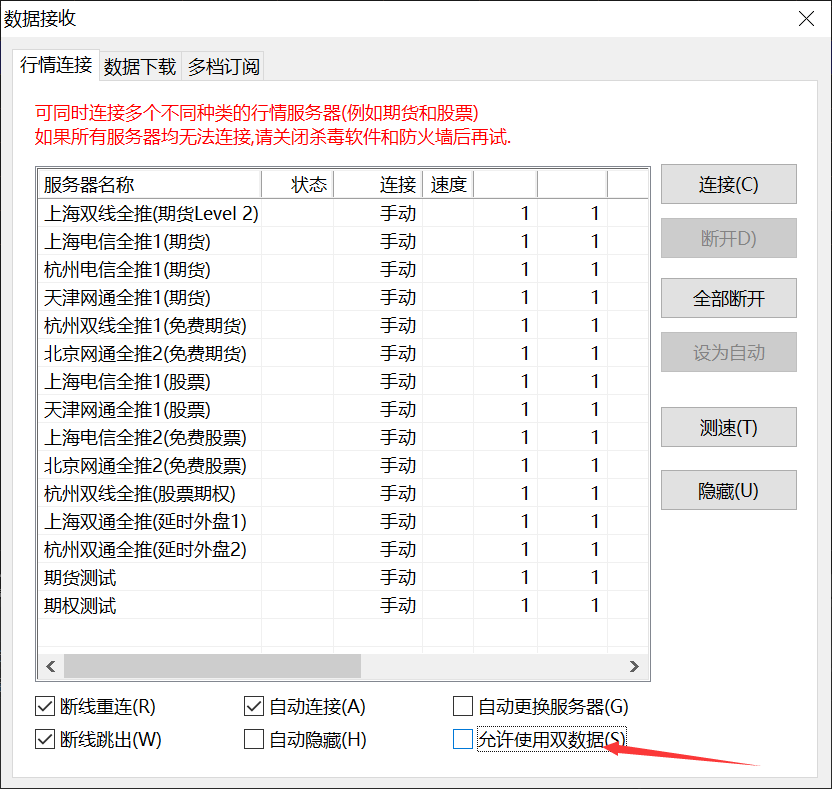Viewport: 832px width, 789px height.
Task: Select the 行情连接 tab
Action: point(56,65)
